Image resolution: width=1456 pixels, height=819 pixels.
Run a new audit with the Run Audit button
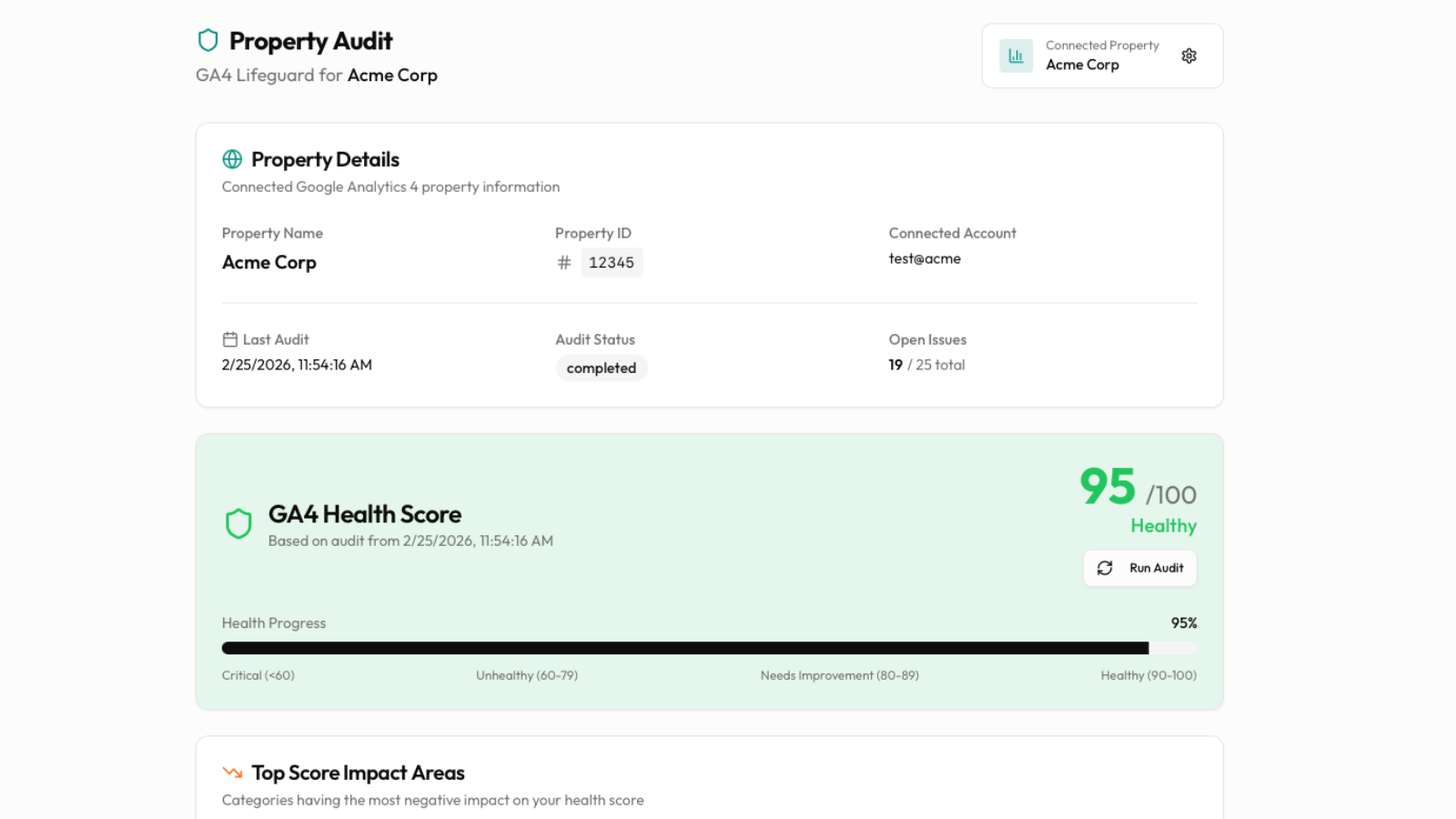pos(1139,568)
